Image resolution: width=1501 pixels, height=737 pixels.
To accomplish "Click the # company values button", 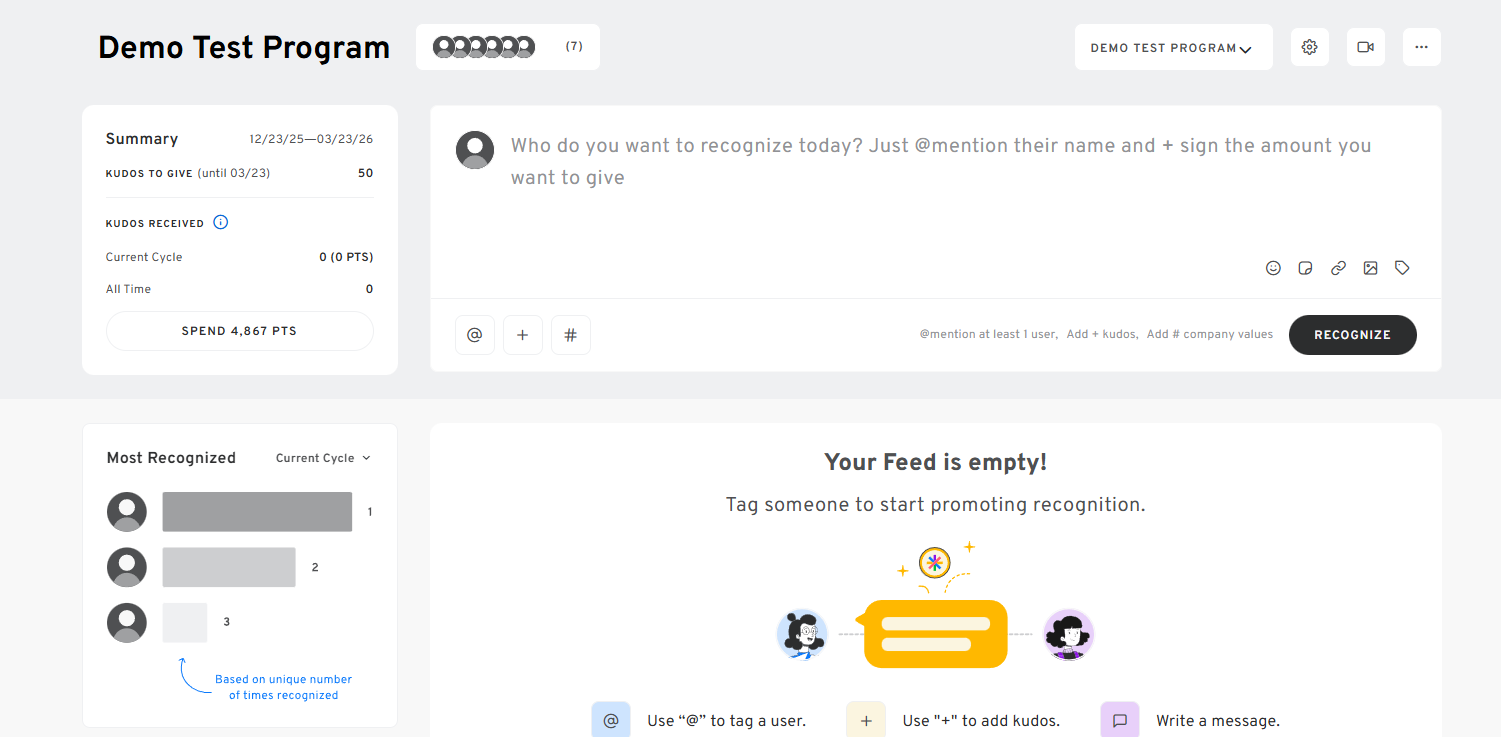I will pos(571,335).
